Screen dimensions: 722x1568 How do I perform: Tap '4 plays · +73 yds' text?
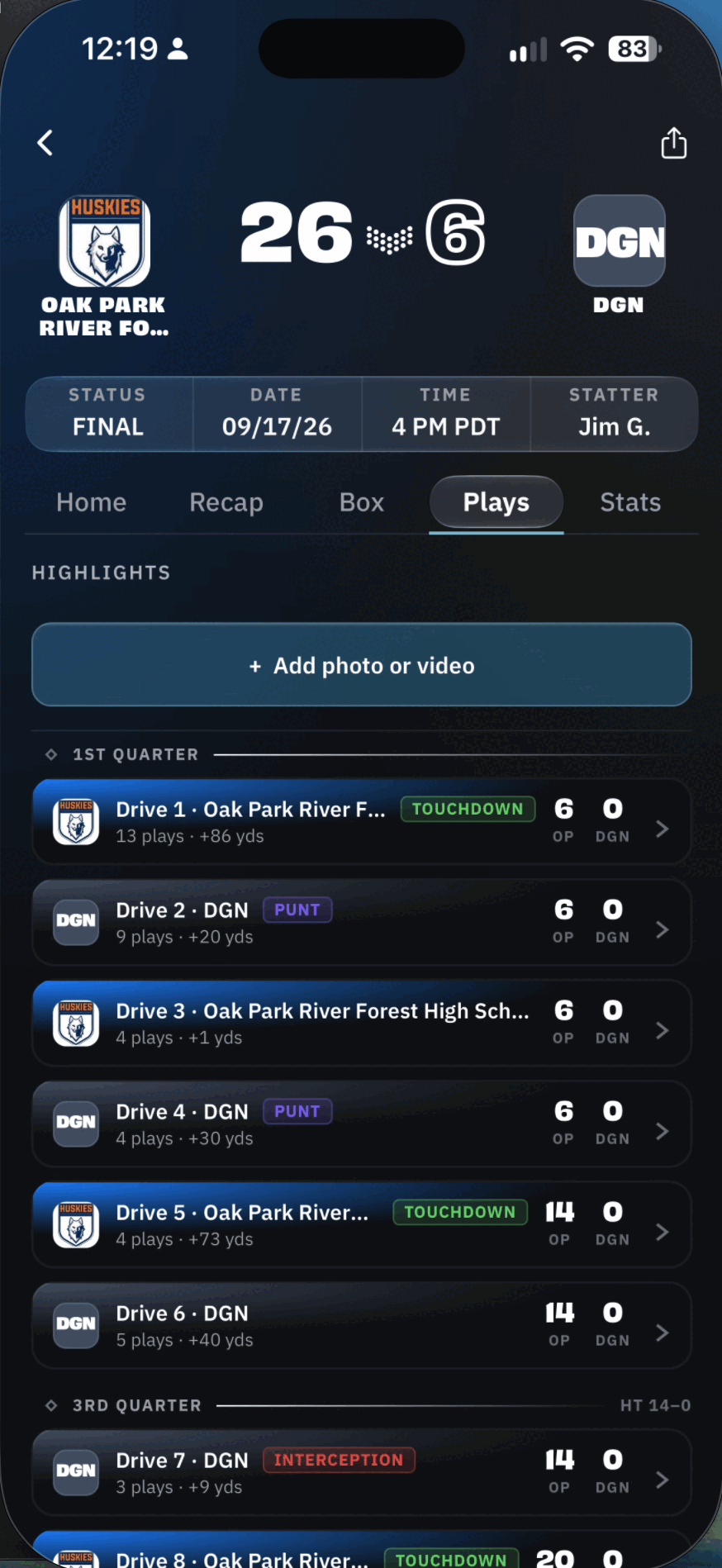click(x=184, y=1239)
